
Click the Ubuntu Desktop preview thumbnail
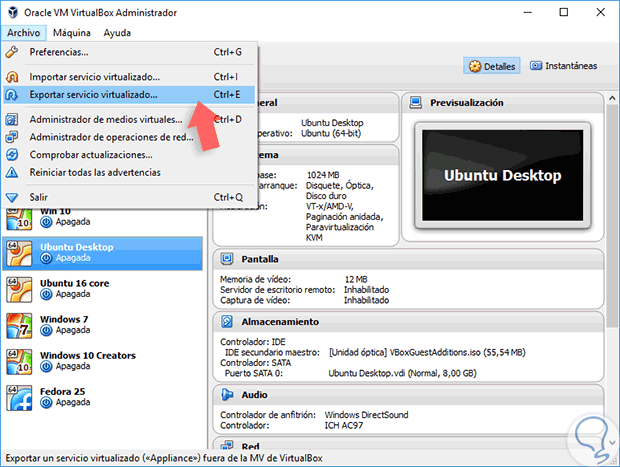503,176
